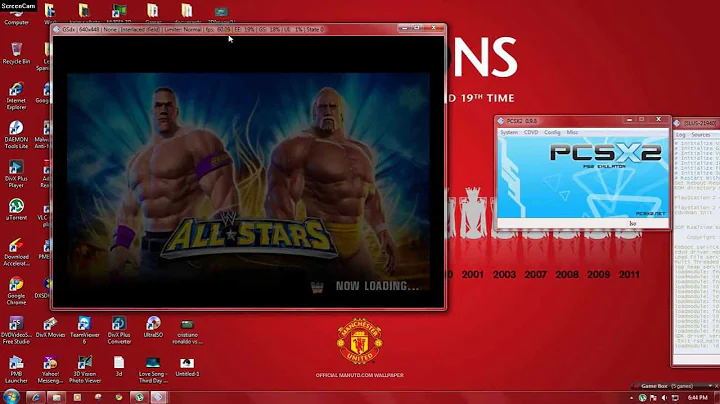Click the uTorrent tray icon
This screenshot has width=720, height=404.
click(x=642, y=398)
